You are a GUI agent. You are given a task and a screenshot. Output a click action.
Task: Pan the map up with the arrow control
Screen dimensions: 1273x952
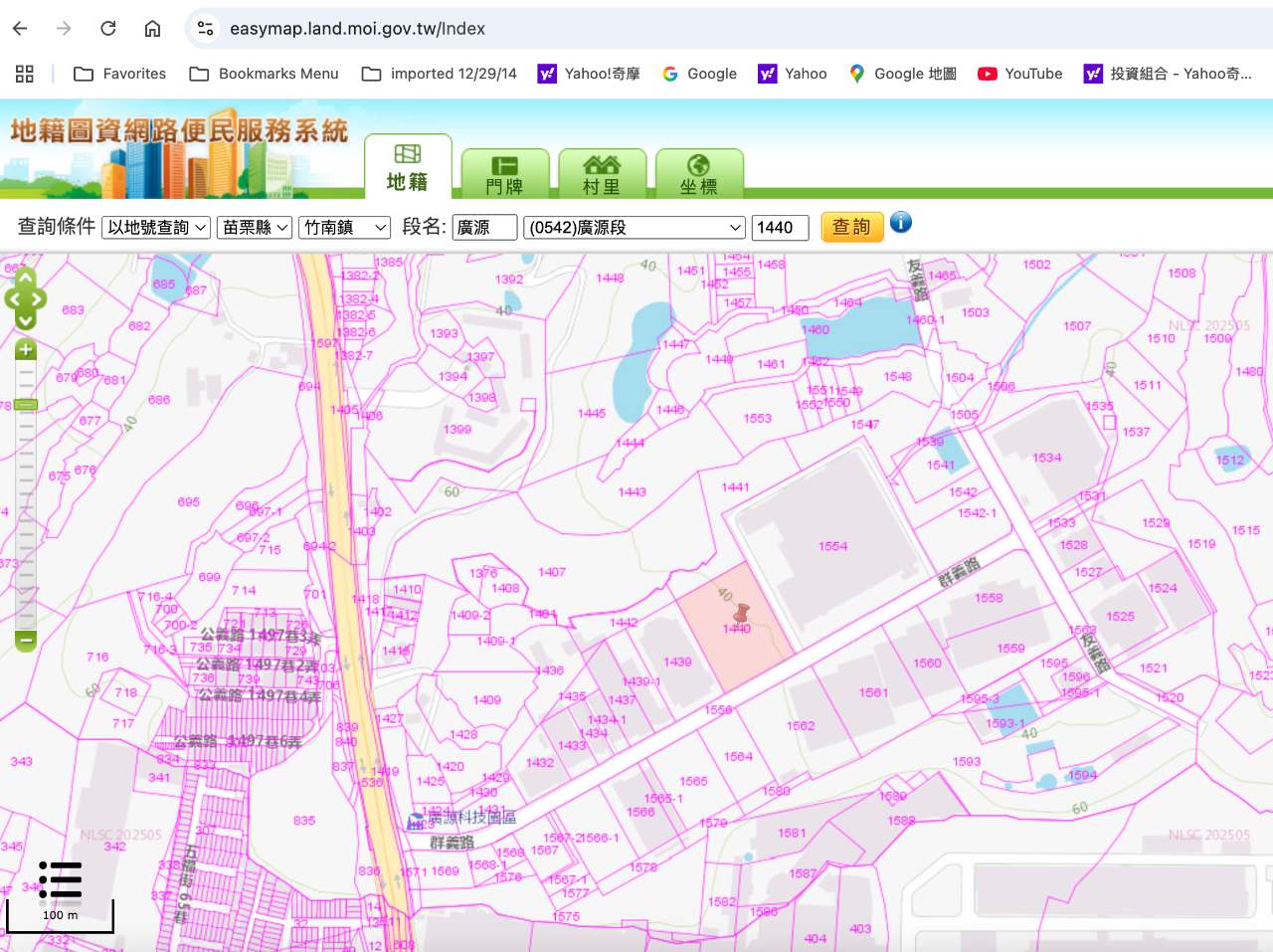tap(26, 277)
